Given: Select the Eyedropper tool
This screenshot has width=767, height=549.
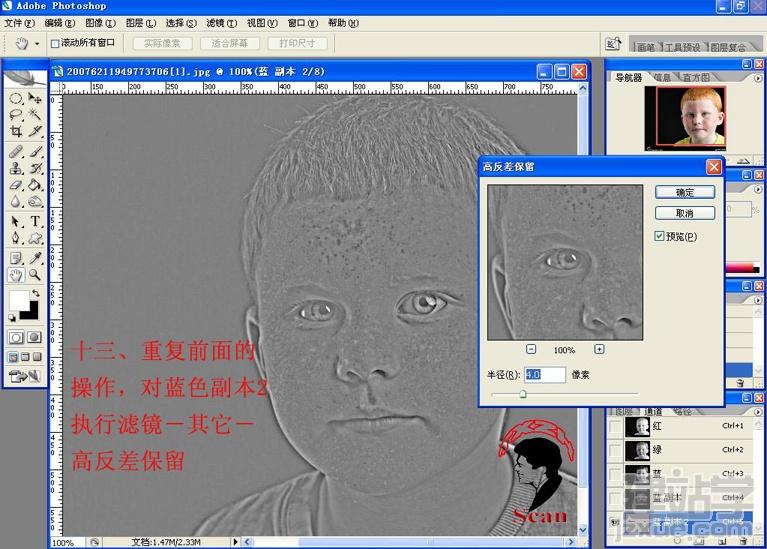Looking at the screenshot, I should click(x=35, y=258).
